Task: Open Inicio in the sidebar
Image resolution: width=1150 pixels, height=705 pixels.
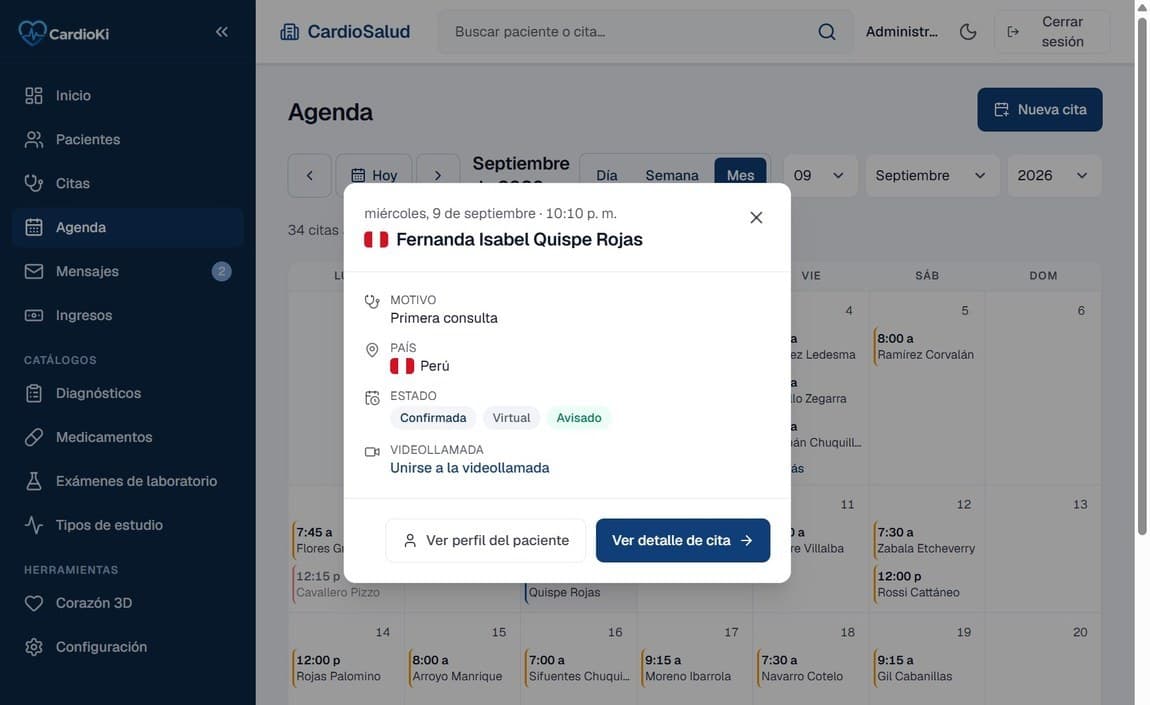Action: tap(128, 95)
